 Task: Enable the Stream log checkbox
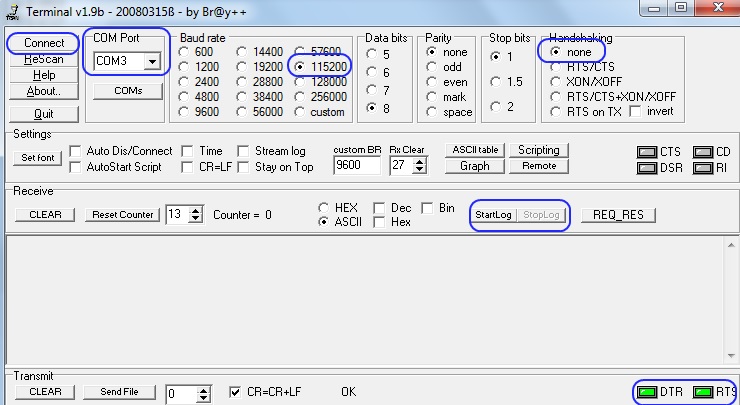(x=243, y=151)
